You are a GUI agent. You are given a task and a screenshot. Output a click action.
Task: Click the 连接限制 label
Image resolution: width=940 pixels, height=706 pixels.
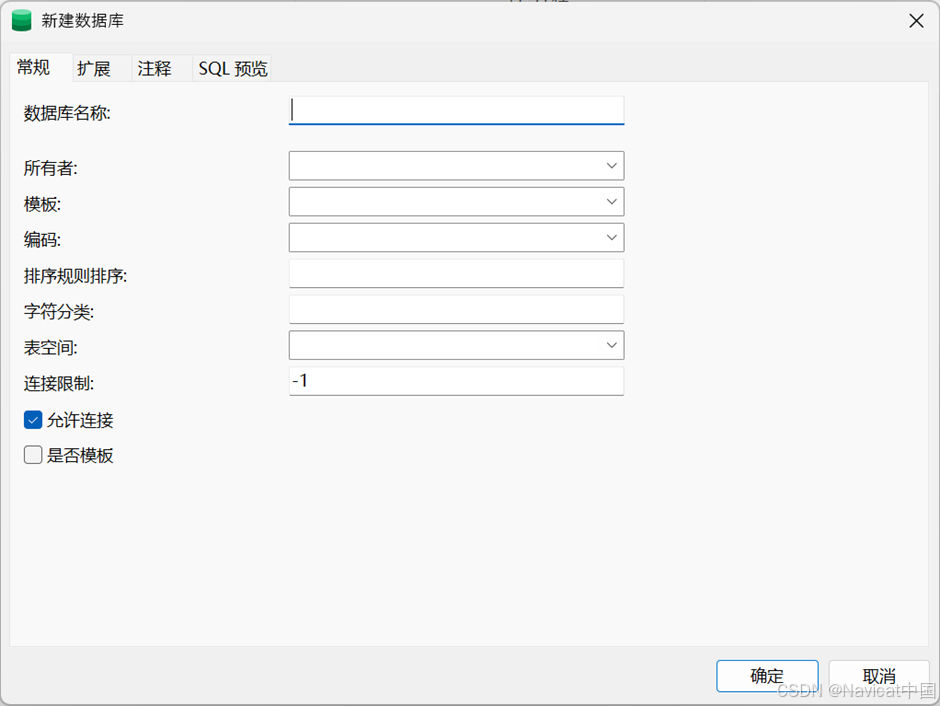(59, 384)
